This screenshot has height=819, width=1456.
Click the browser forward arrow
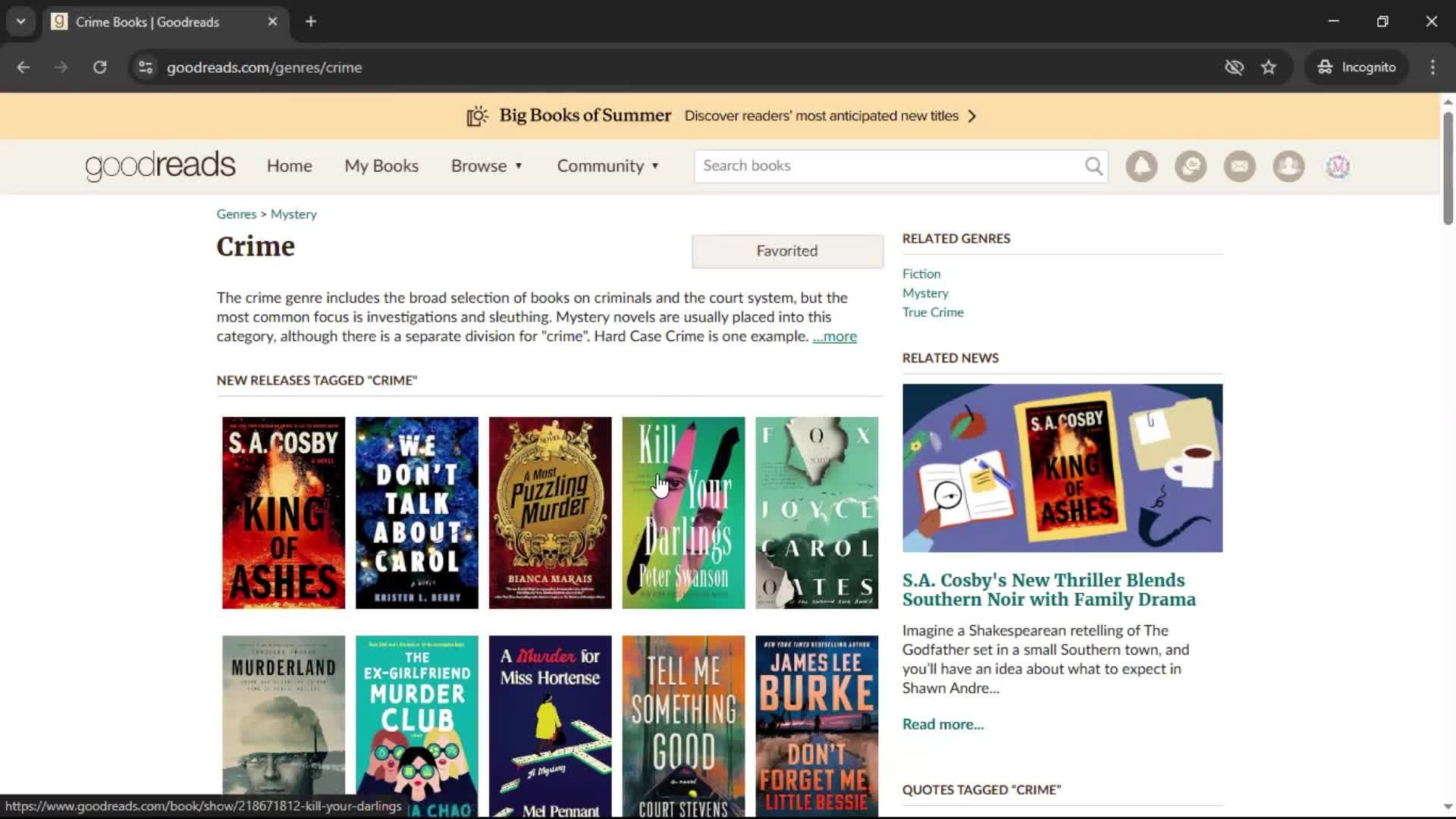point(61,67)
